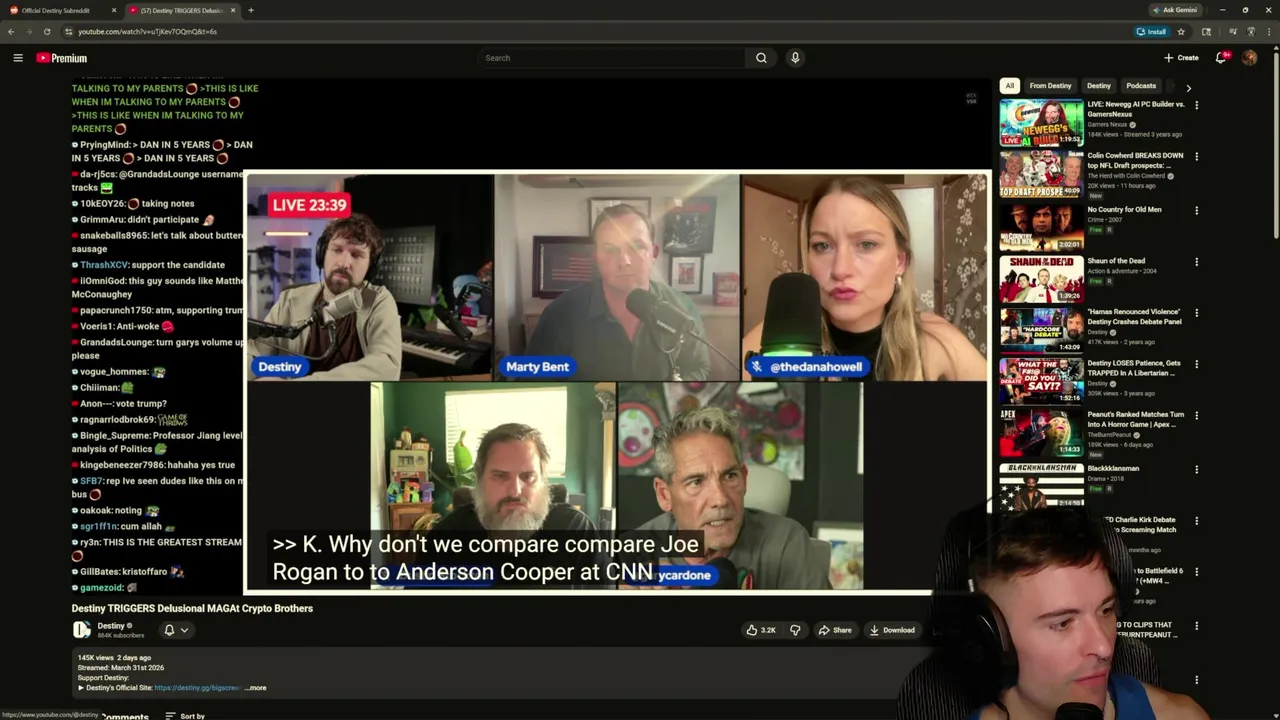The width and height of the screenshot is (1280, 720).
Task: Click the video title 'Destiny TRIGGERS Delusional MAGAt Crypto Brothers'
Action: [x=192, y=608]
